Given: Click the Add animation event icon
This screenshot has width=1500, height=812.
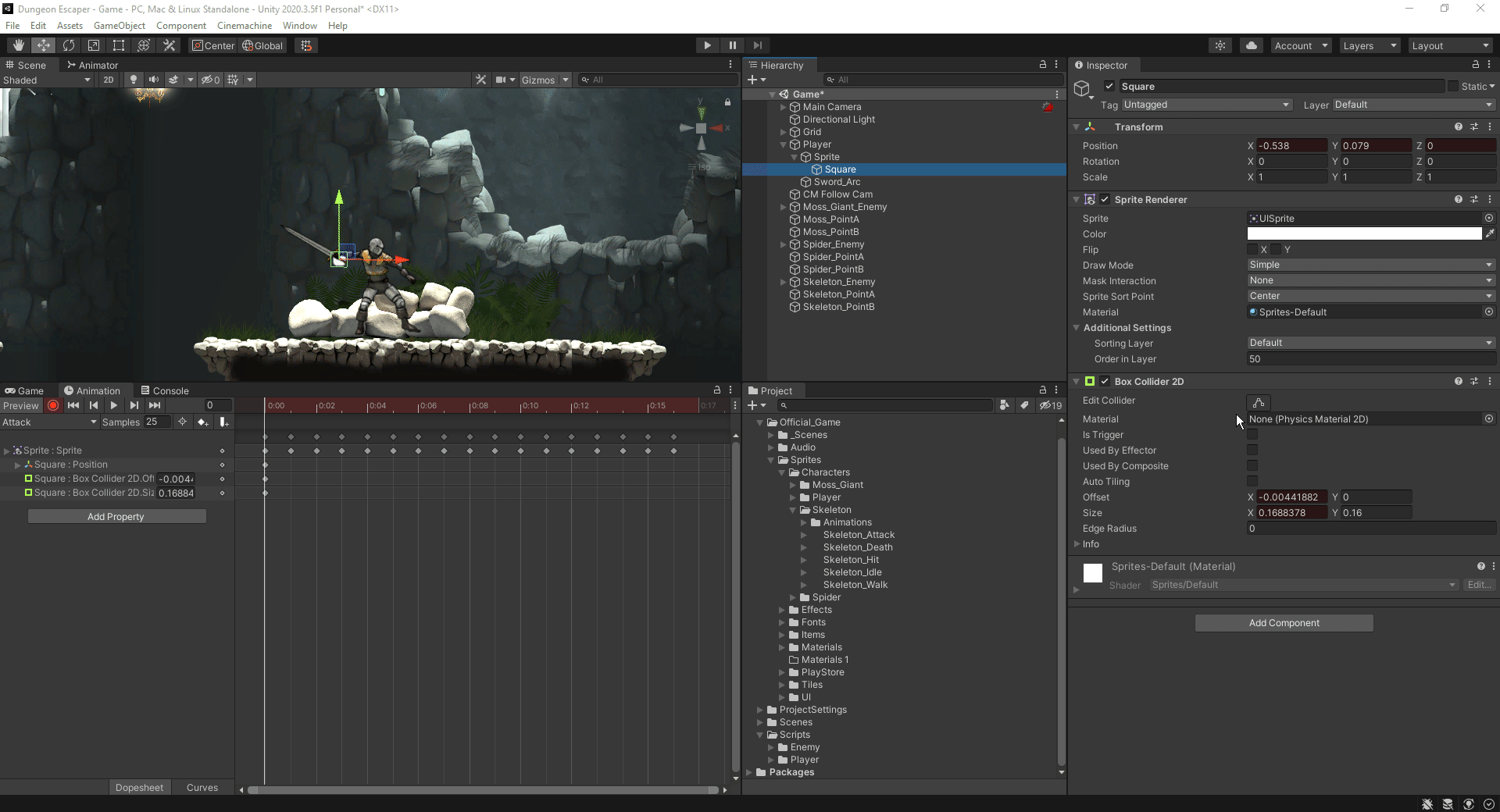Looking at the screenshot, I should (223, 422).
